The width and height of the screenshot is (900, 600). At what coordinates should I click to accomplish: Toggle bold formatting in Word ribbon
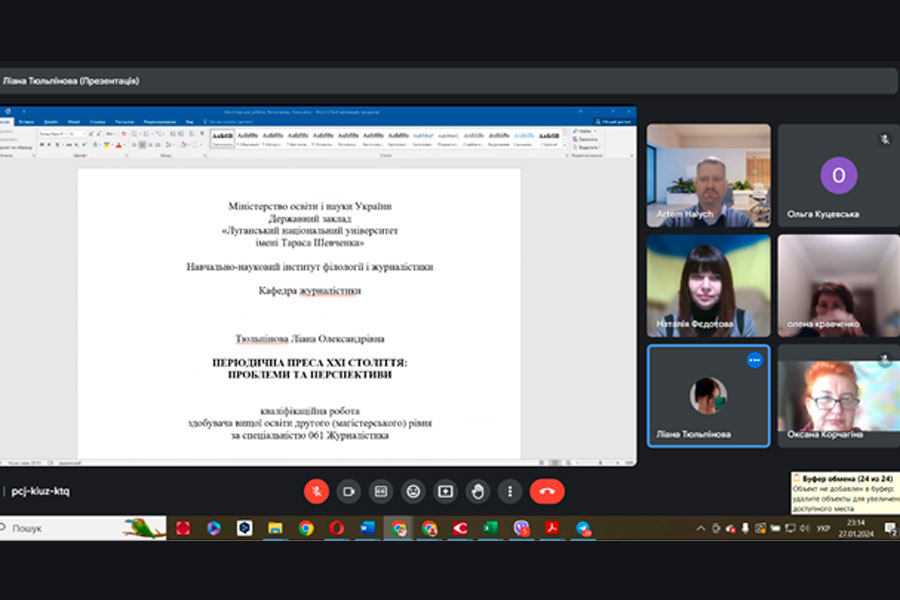pos(42,145)
